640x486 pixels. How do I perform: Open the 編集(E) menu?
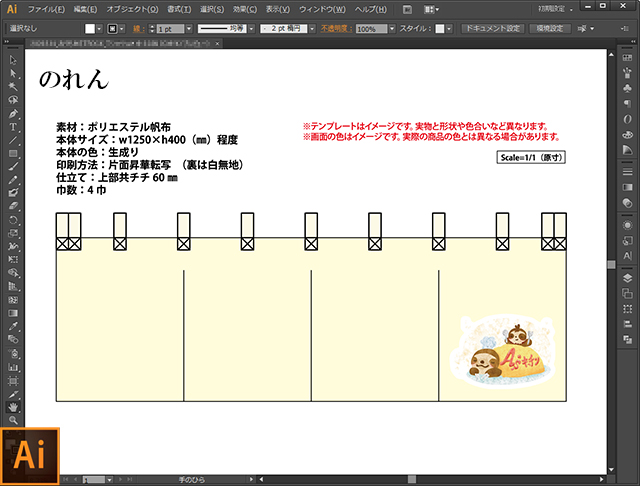point(85,9)
